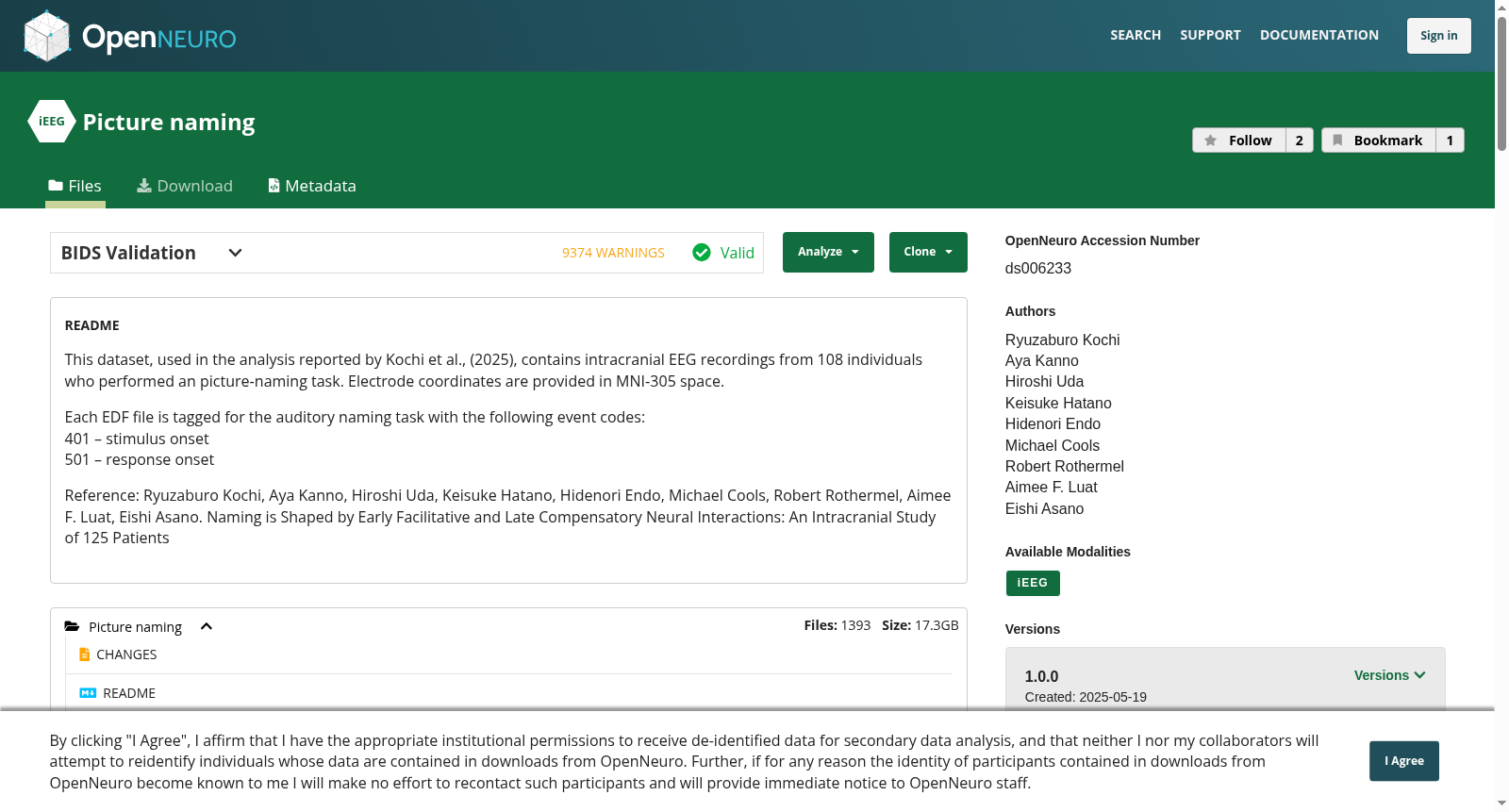
Task: Click the scrollbar down arrow
Action: [x=1501, y=804]
